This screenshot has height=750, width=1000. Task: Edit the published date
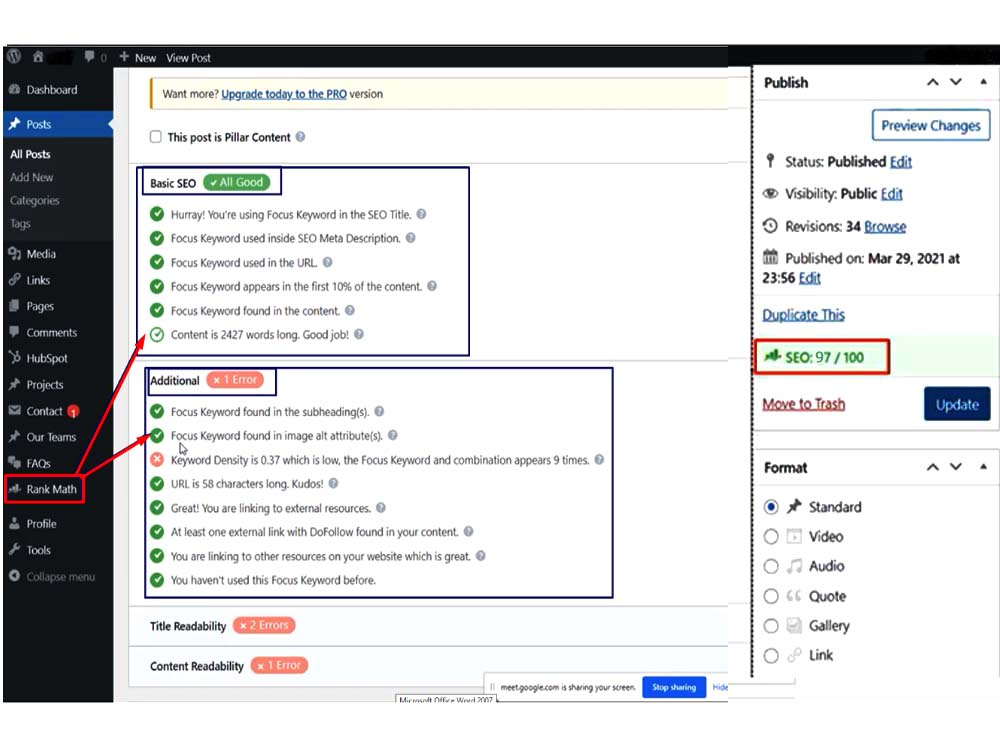coord(809,278)
